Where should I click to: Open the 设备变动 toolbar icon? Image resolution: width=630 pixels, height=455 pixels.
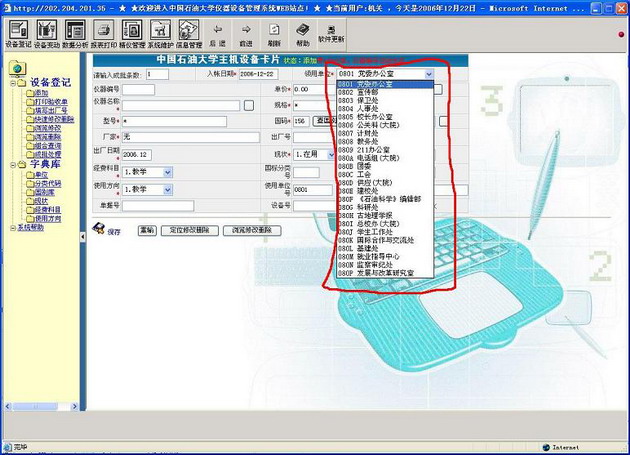(x=46, y=32)
